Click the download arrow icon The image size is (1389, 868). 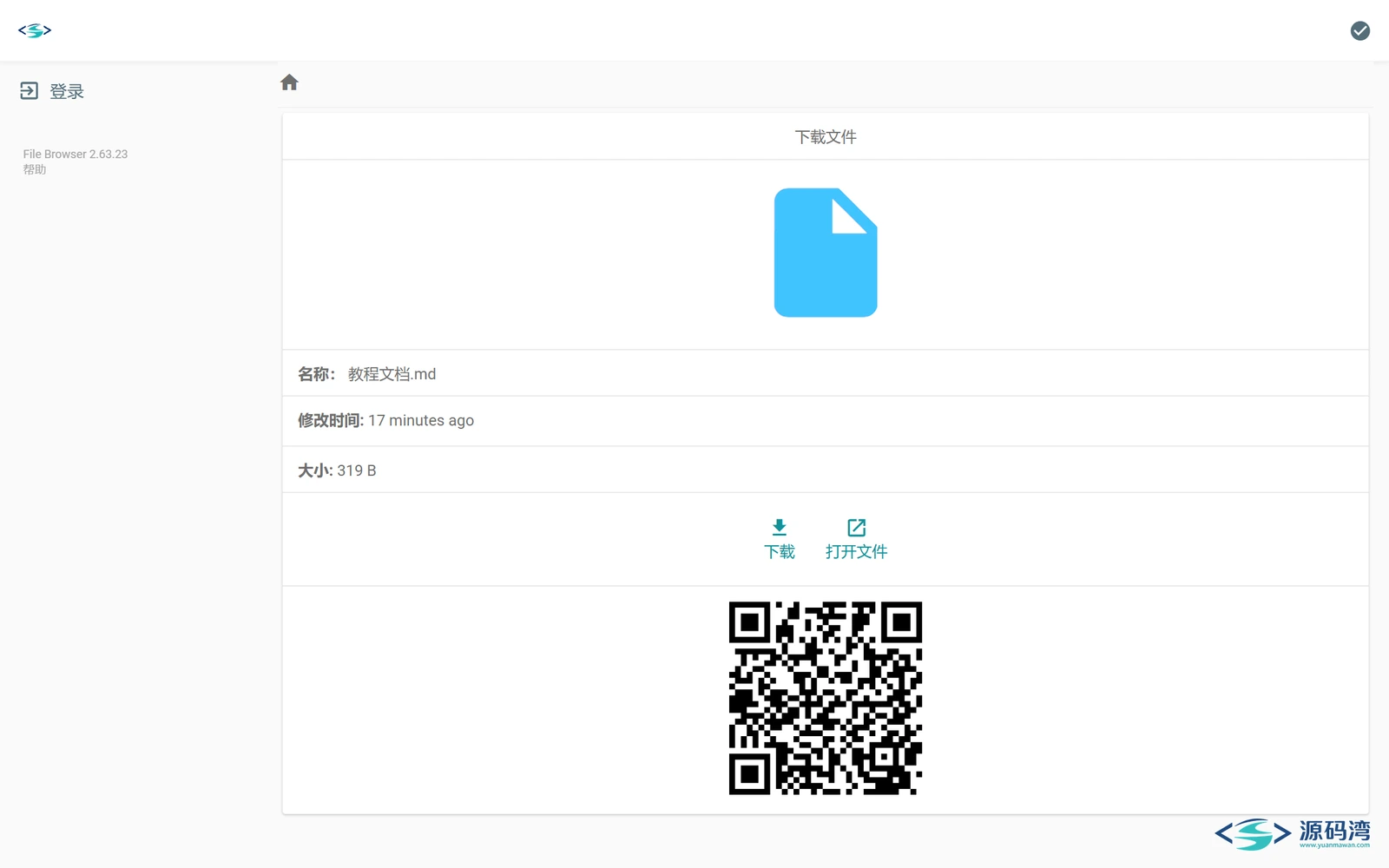point(779,527)
